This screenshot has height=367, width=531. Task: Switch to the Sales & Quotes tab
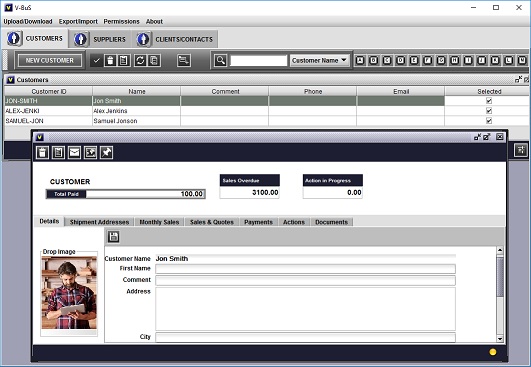[x=212, y=222]
